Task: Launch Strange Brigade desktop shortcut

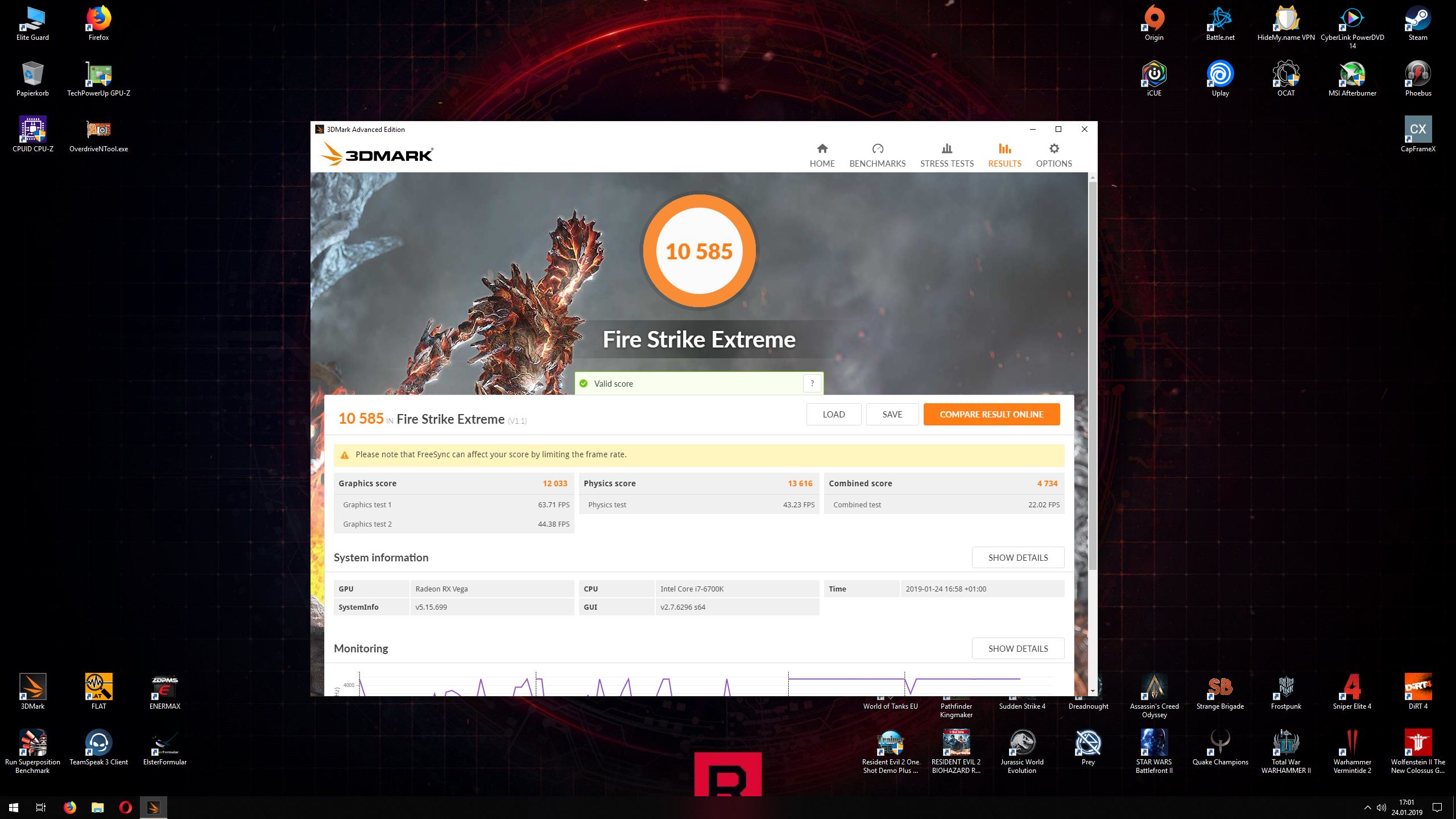Action: coord(1220,693)
